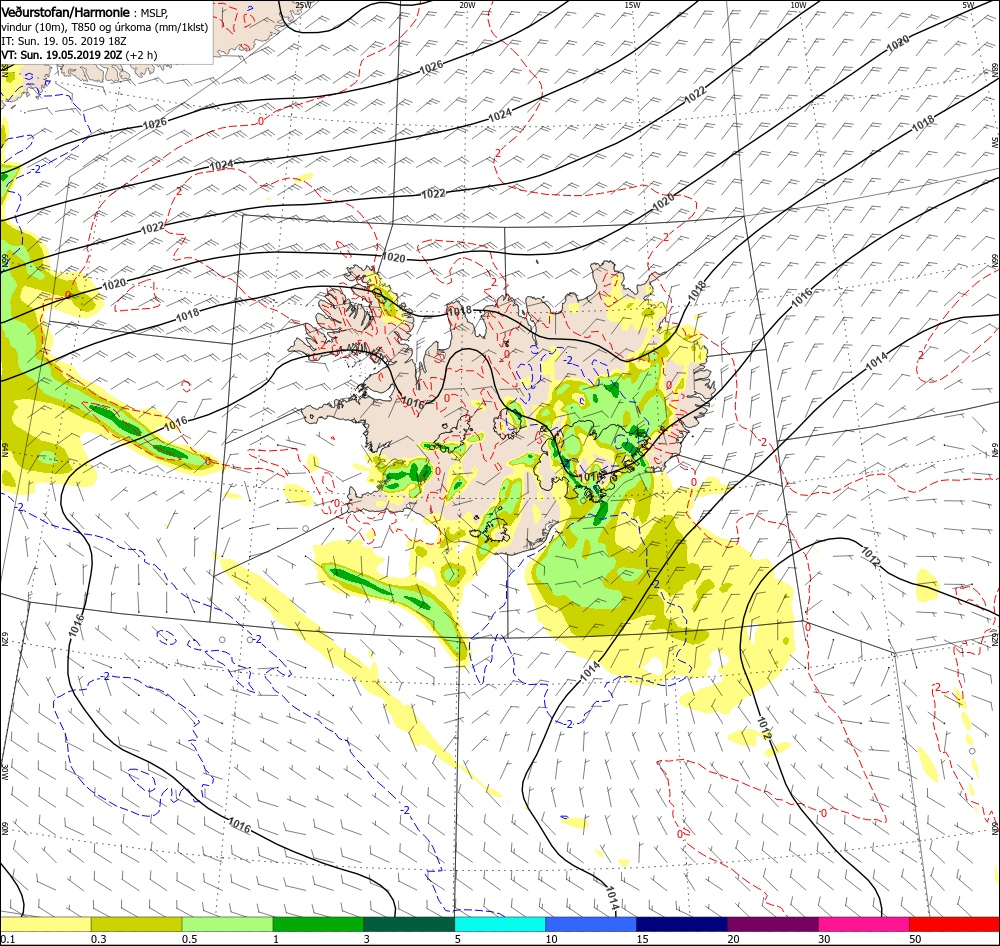
Task: Click the "Veðurstofan/Harmonie" title text
Action: tap(66, 12)
